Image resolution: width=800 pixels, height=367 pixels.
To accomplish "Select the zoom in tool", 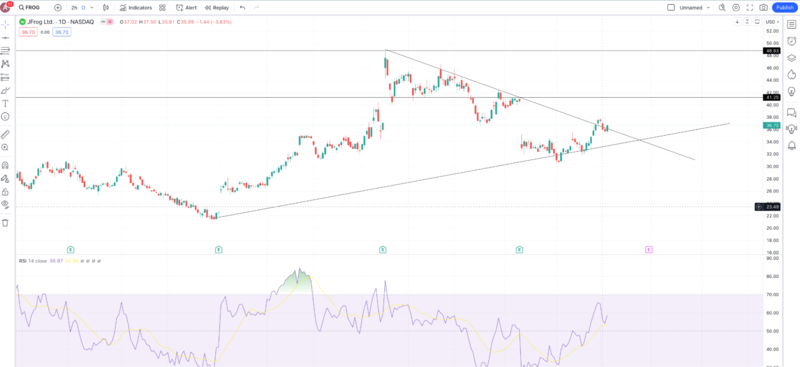I will pyautogui.click(x=5, y=148).
